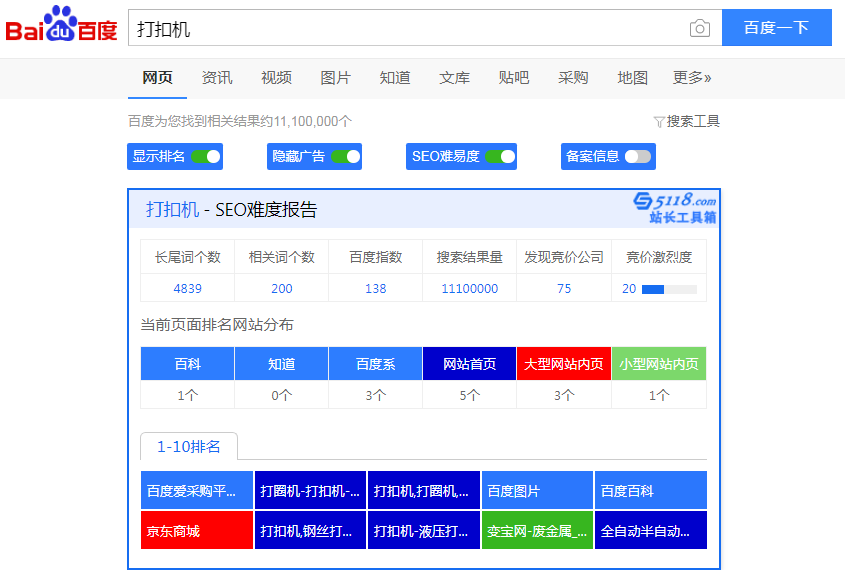Click 网站首页 count 5个
The height and width of the screenshot is (583, 845).
coord(469,395)
